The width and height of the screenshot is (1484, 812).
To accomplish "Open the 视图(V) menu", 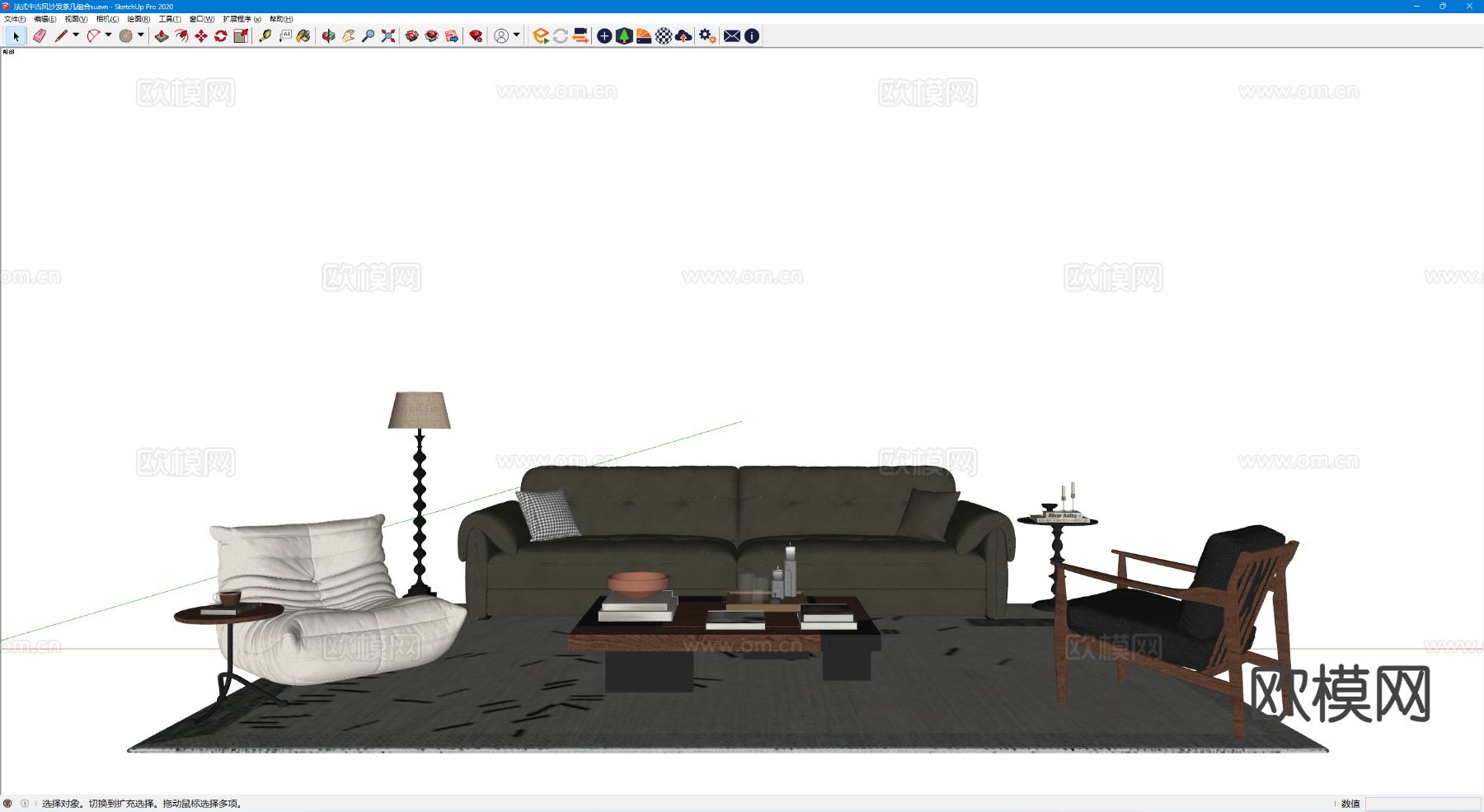I will point(76,19).
